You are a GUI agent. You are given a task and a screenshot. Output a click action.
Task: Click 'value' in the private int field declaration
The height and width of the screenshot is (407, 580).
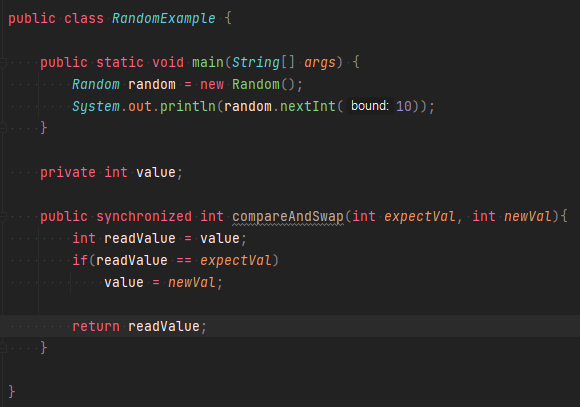click(156, 172)
